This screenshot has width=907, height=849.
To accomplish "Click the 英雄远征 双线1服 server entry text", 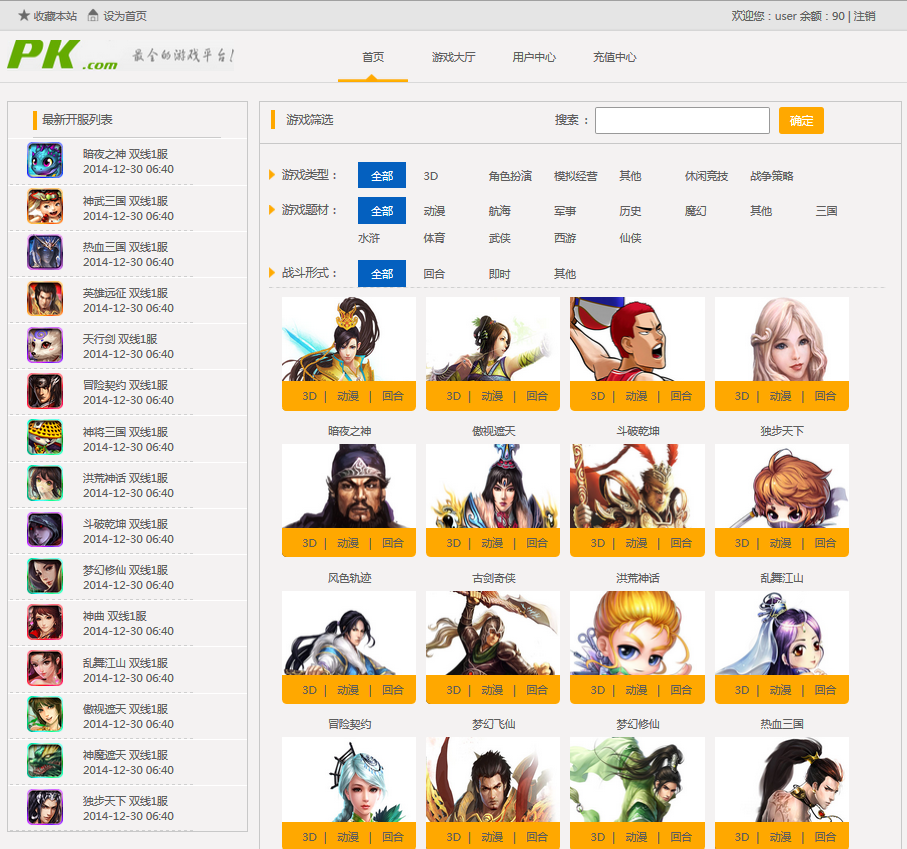I will 126,293.
